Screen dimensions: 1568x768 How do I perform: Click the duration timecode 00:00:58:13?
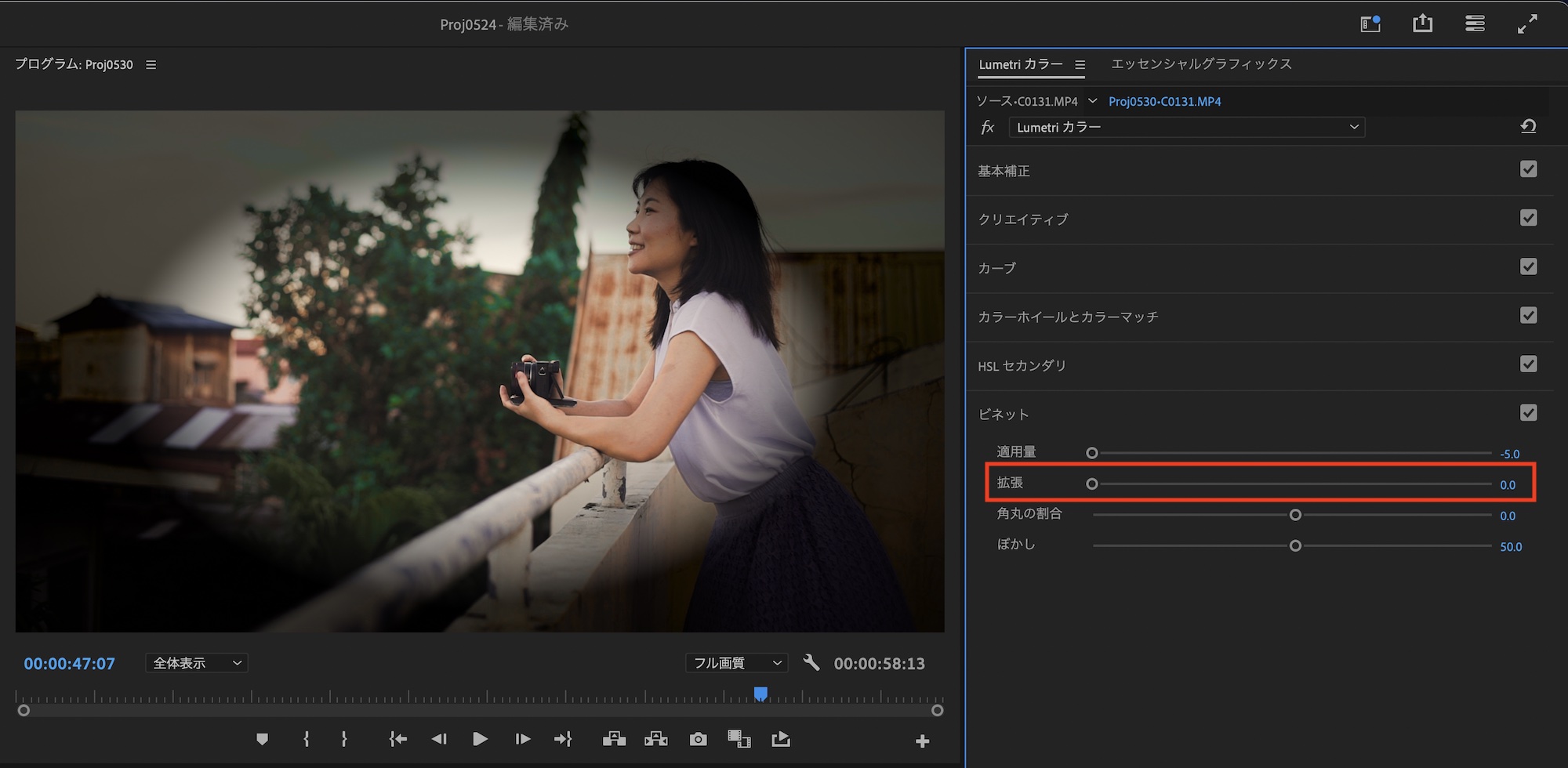(879, 664)
